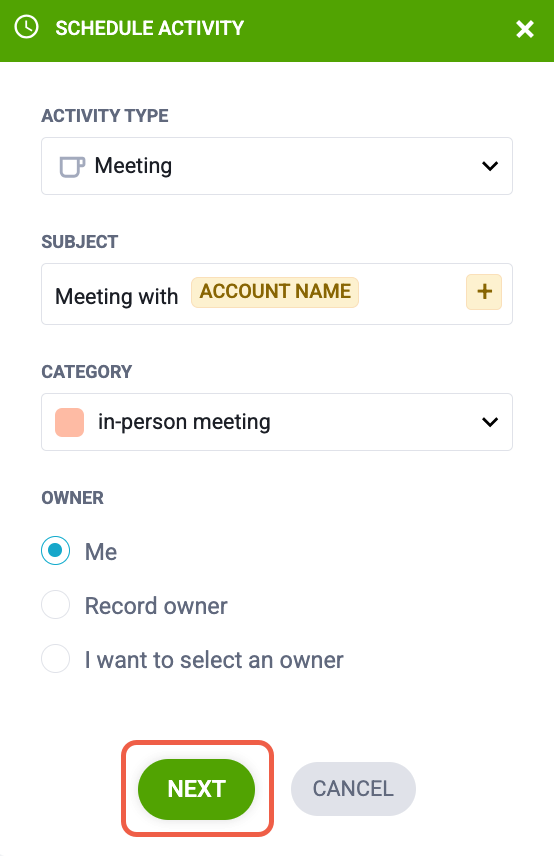Image resolution: width=554 pixels, height=856 pixels.
Task: Click the peach category color swatch
Action: click(69, 422)
